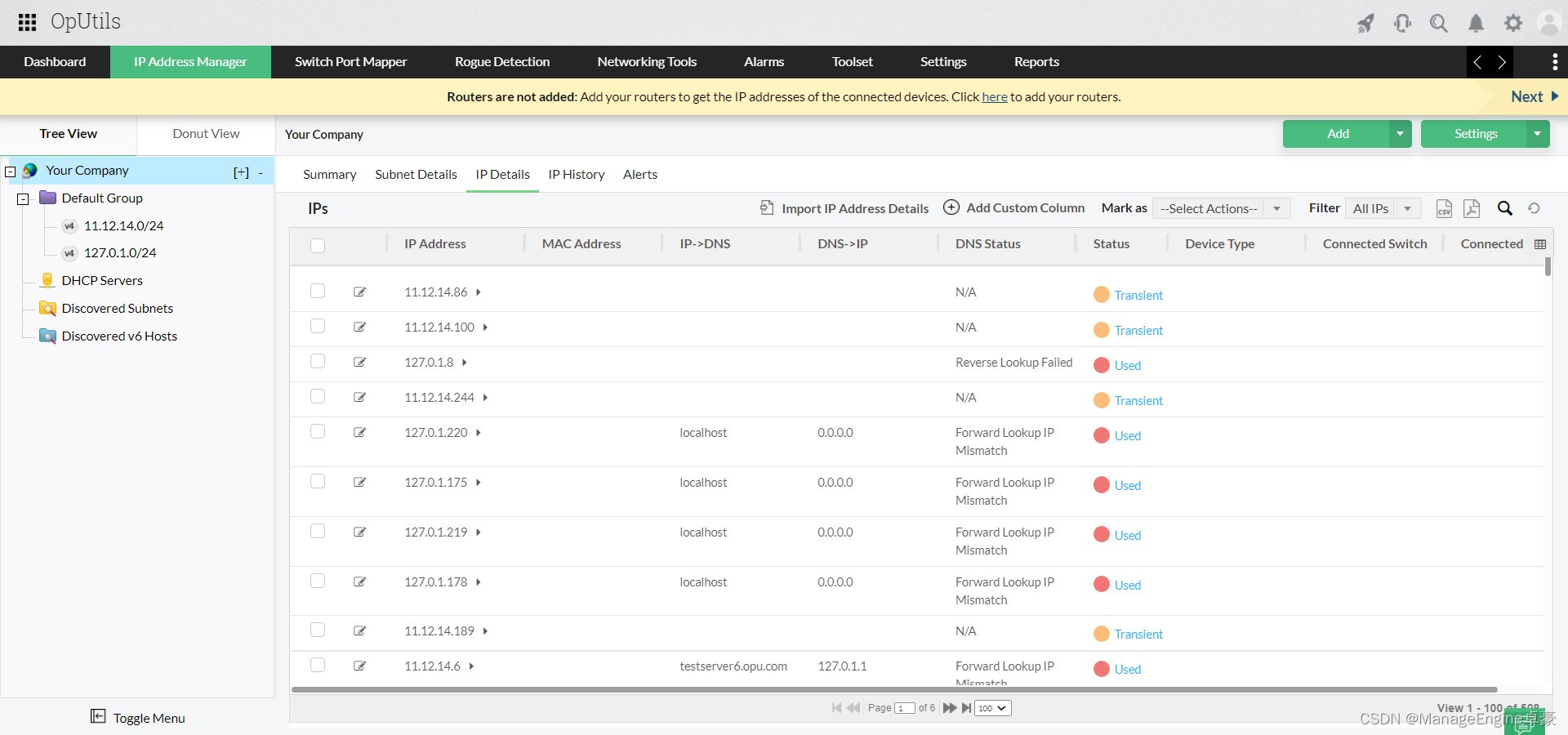Open the headset support icon

click(x=1402, y=23)
